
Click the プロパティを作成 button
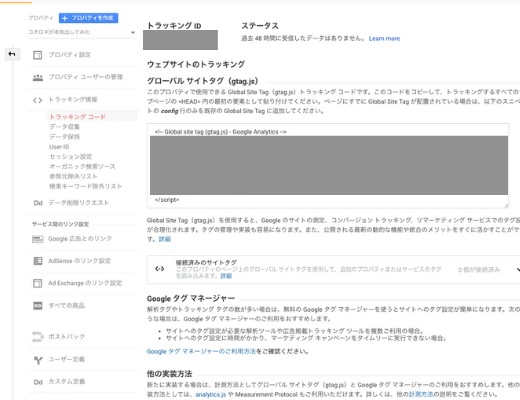[x=88, y=18]
